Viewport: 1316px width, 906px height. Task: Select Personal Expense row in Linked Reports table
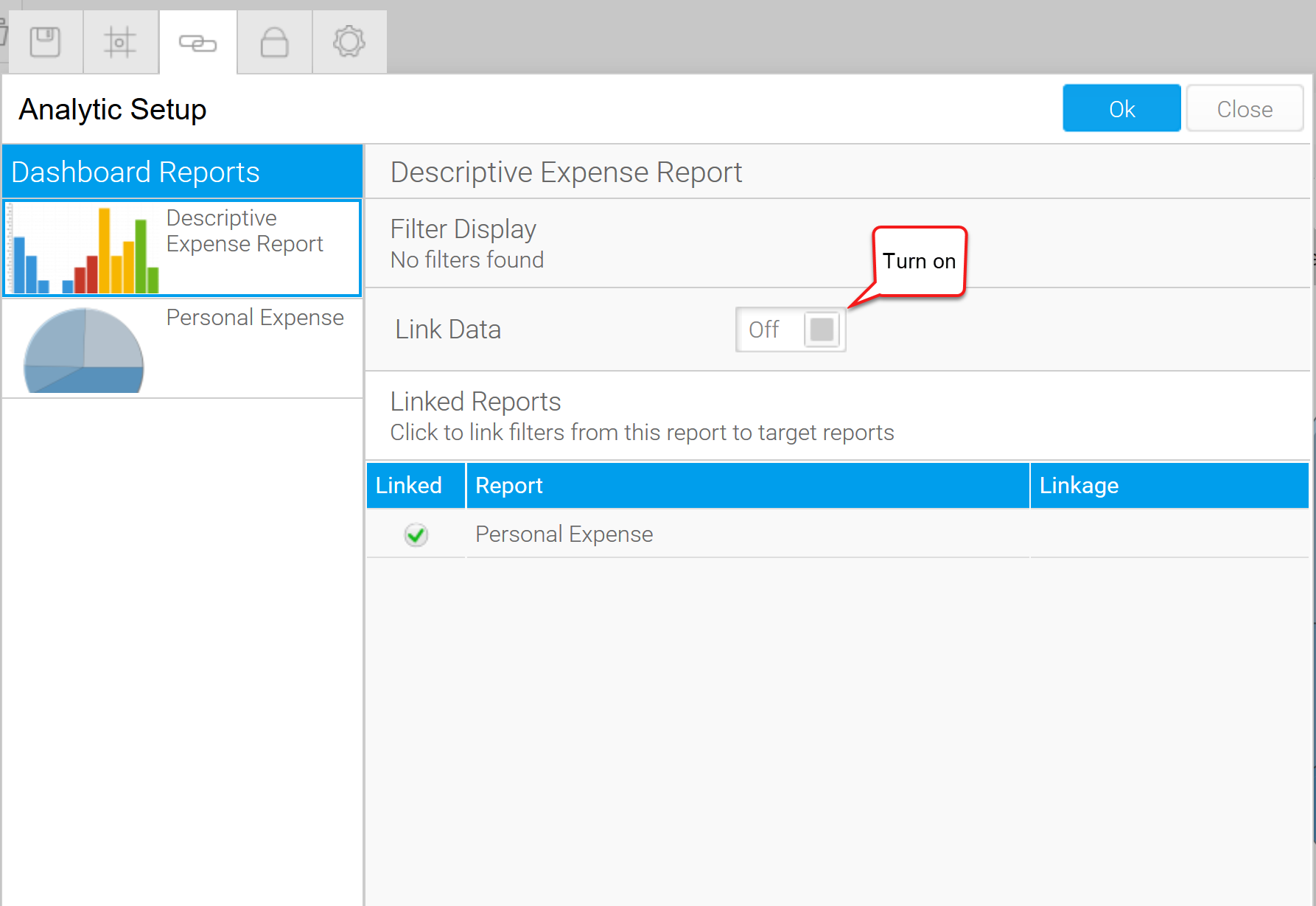point(564,534)
